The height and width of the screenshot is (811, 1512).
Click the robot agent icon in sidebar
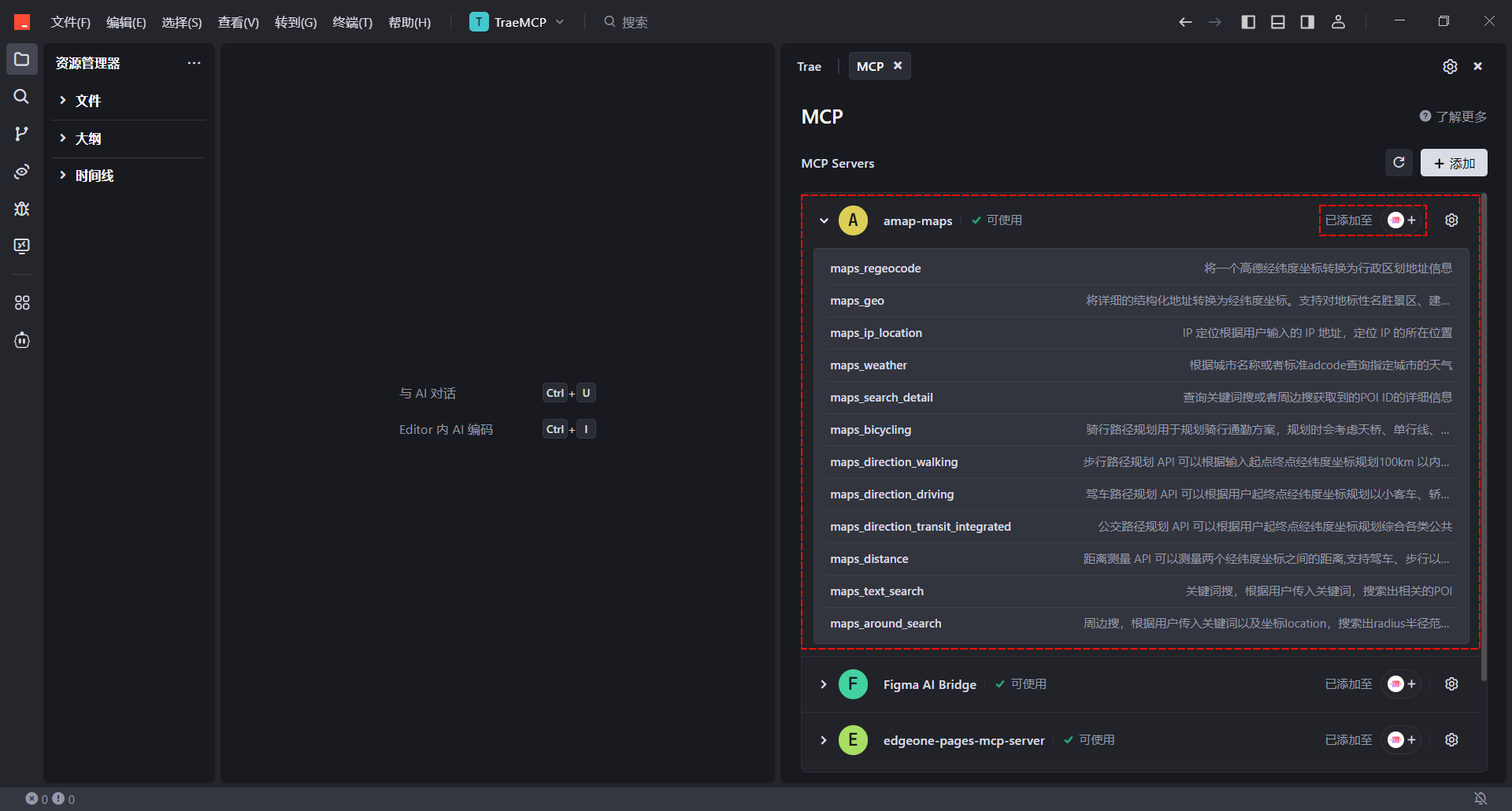point(22,340)
